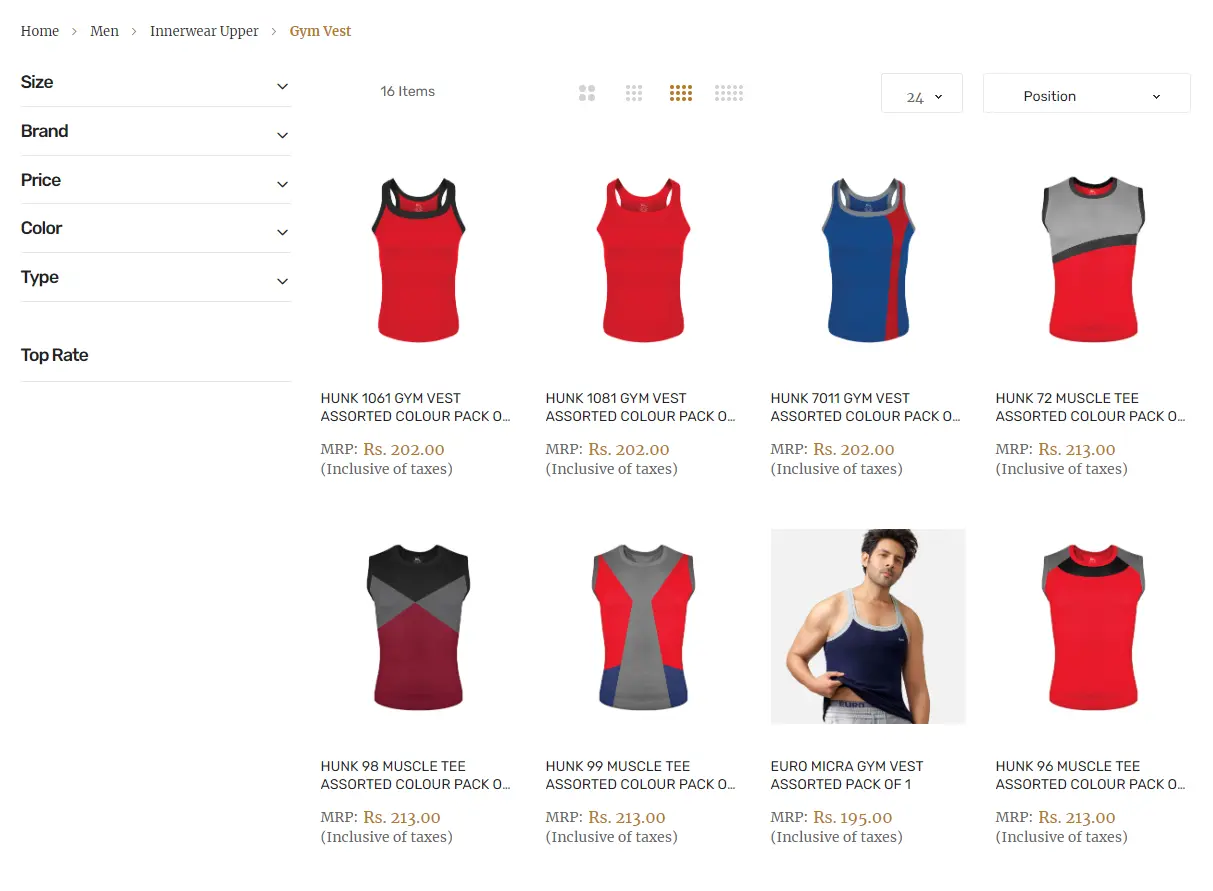Open the Position sort dropdown

tap(1087, 94)
